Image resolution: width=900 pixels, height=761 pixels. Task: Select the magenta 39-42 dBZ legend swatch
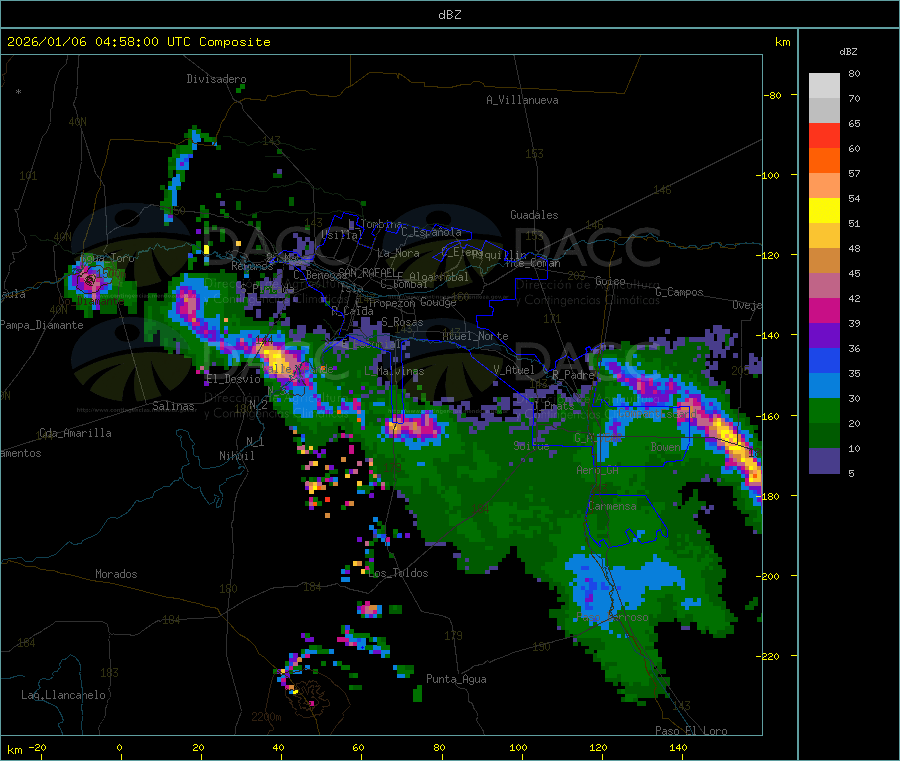[x=824, y=310]
